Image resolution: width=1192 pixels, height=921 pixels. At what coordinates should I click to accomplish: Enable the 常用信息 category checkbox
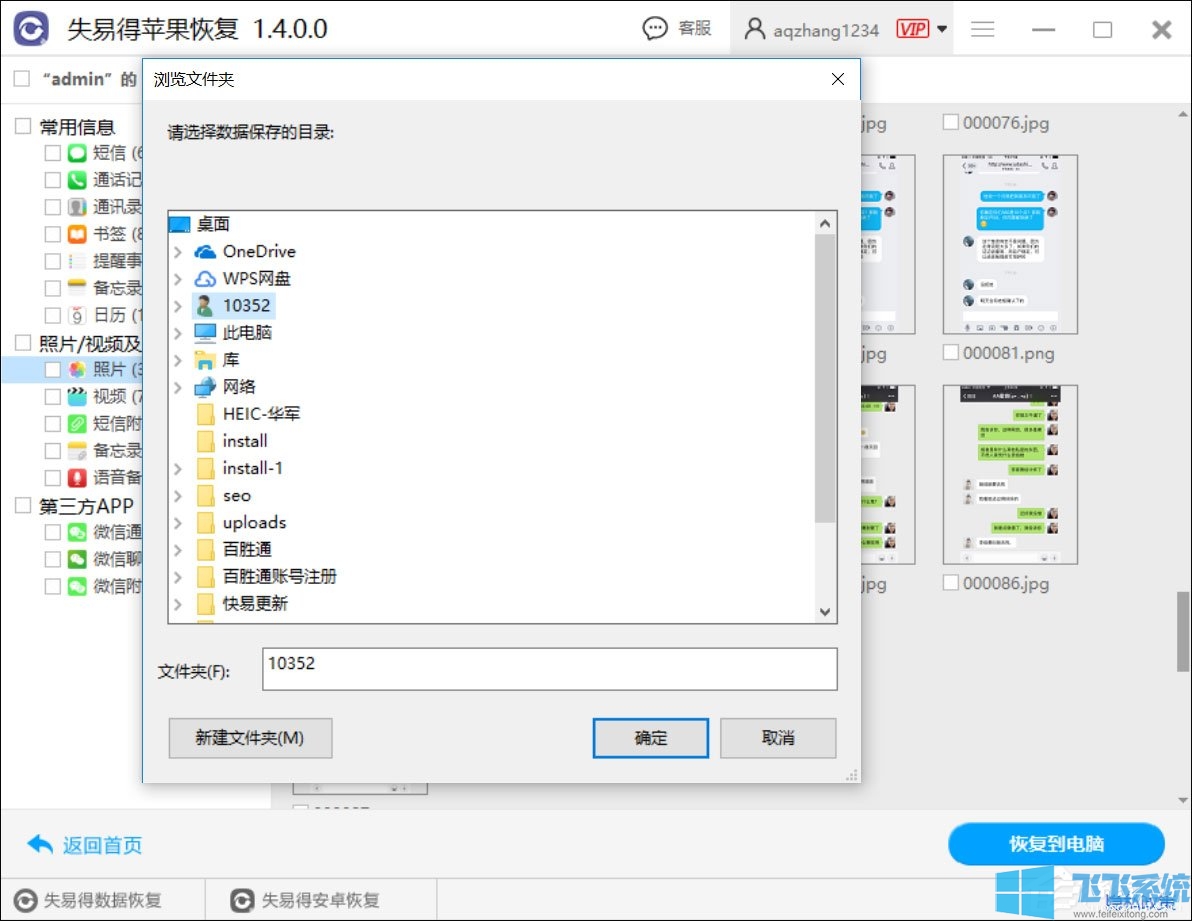20,126
